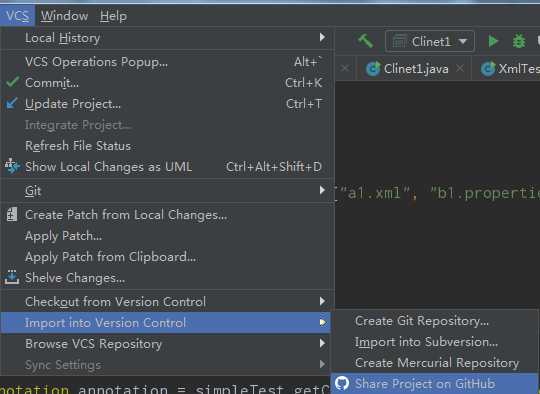Choose Import into Subversion entry

[426, 342]
